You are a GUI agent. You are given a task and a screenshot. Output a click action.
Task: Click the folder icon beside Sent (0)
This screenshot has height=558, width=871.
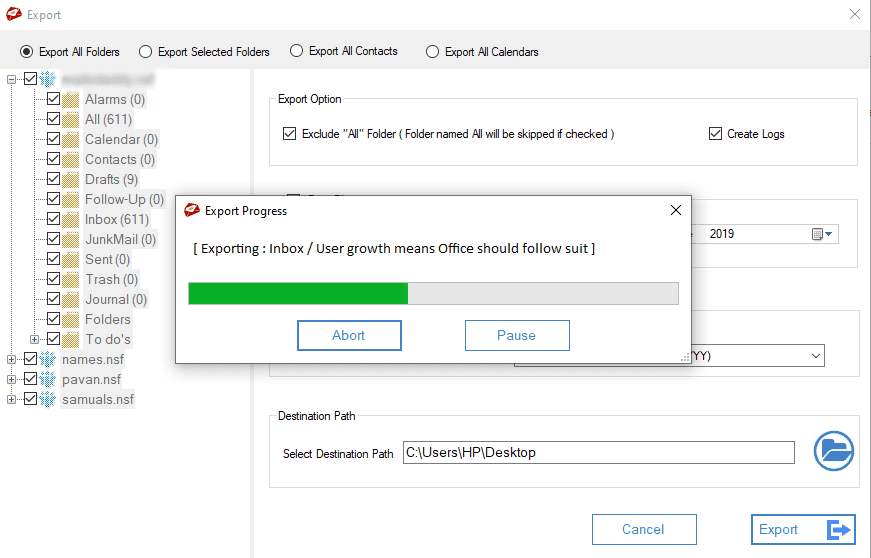[x=71, y=259]
